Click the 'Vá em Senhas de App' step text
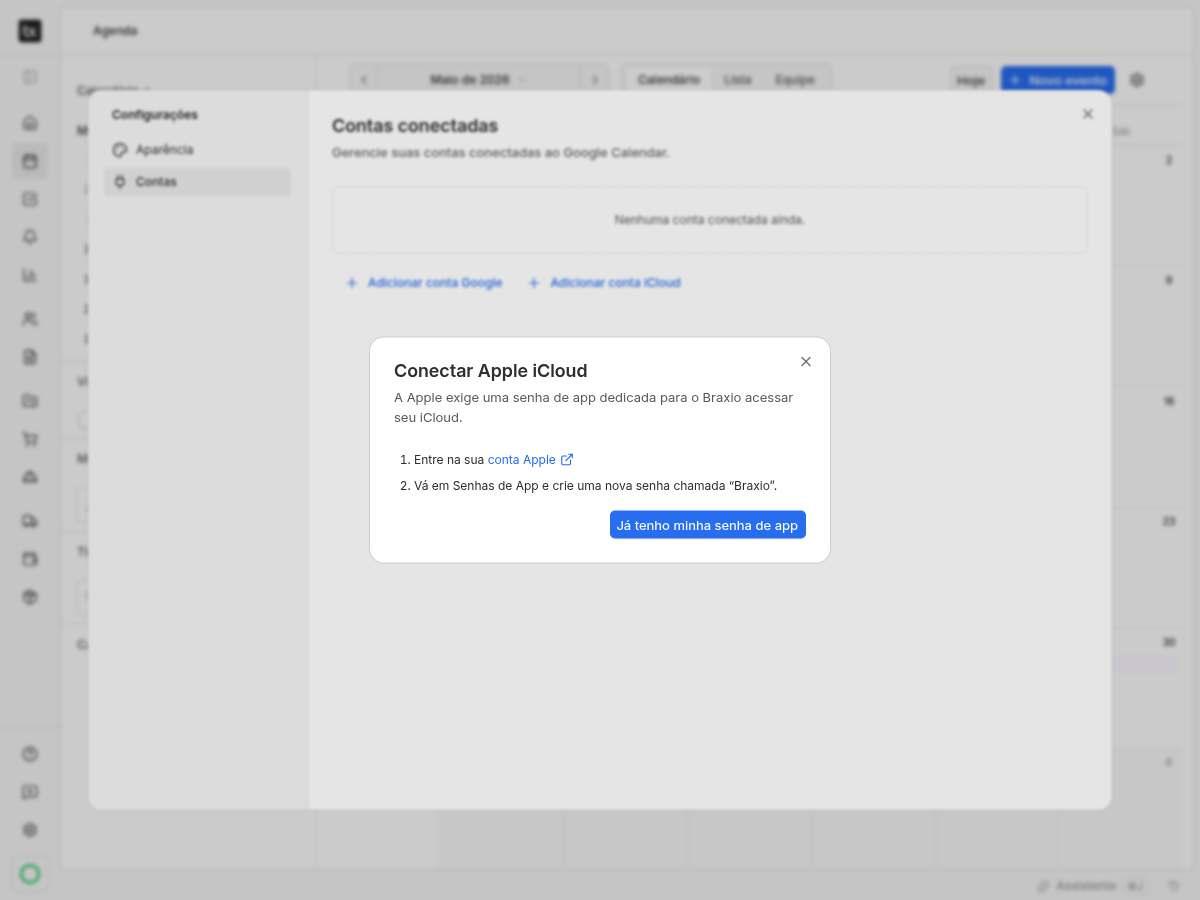 (x=595, y=486)
